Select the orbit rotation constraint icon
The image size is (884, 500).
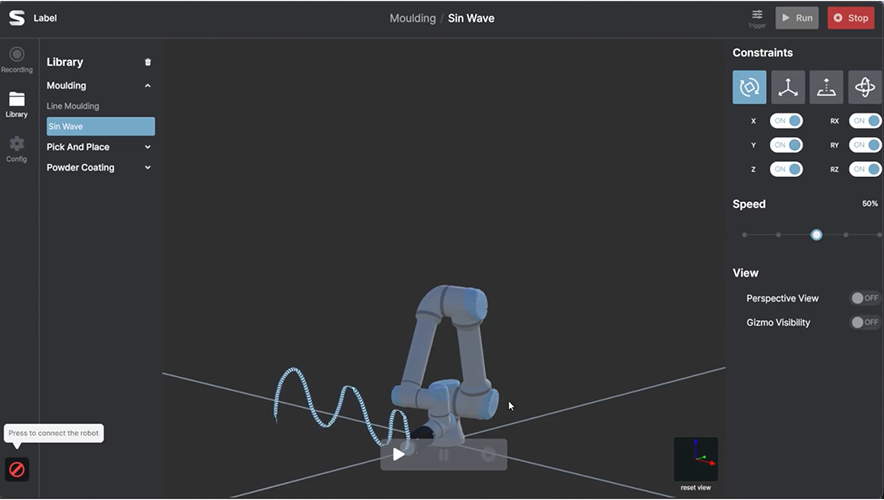[865, 87]
